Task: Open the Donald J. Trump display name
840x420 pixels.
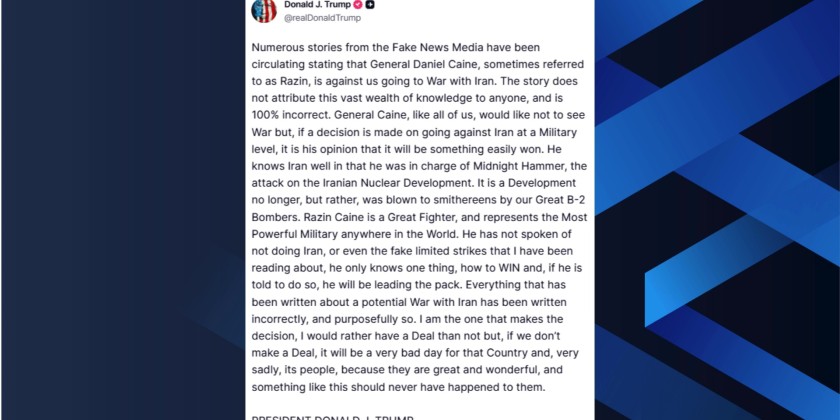Action: tap(317, 4)
